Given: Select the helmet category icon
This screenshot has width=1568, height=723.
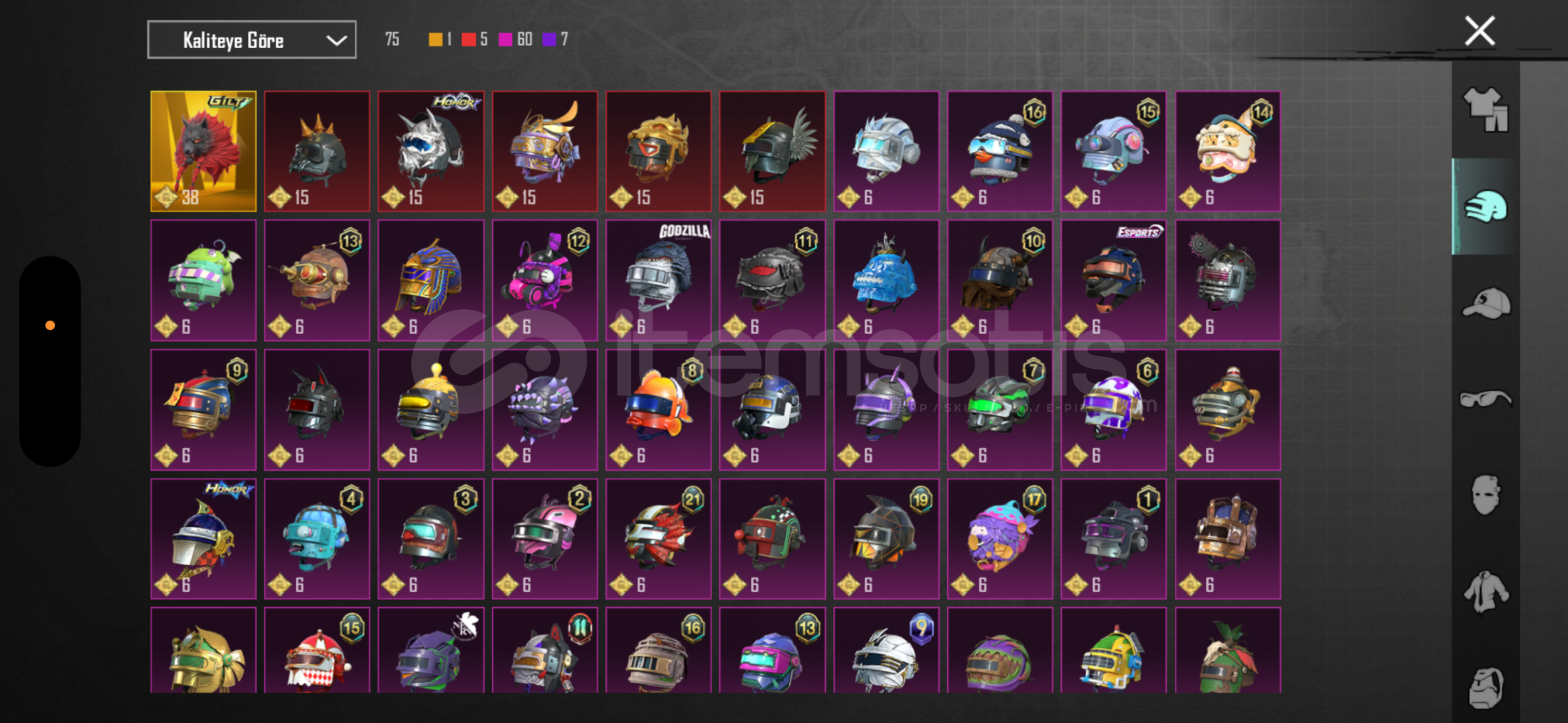Looking at the screenshot, I should coord(1486,206).
